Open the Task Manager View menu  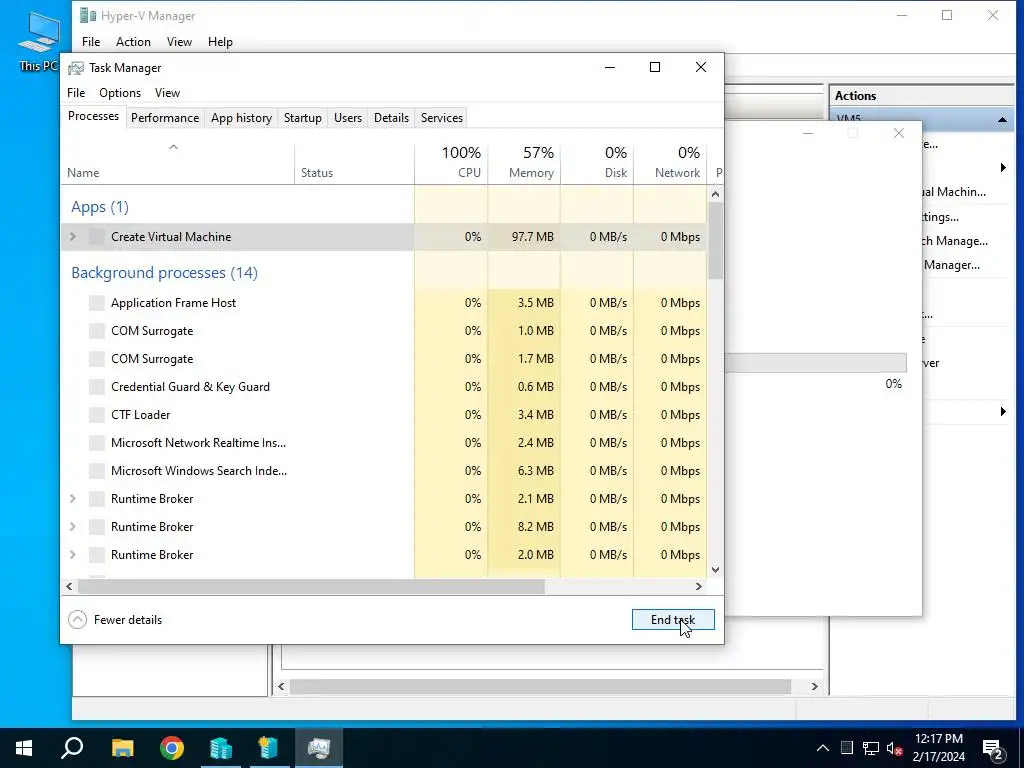tap(167, 93)
